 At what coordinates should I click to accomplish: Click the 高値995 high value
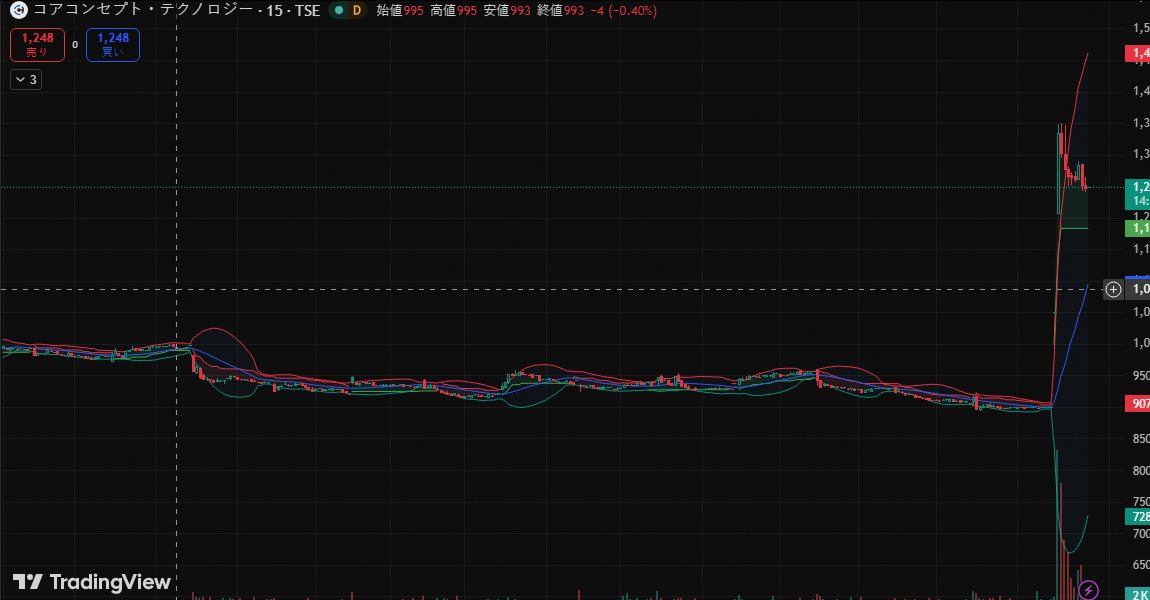(x=453, y=10)
